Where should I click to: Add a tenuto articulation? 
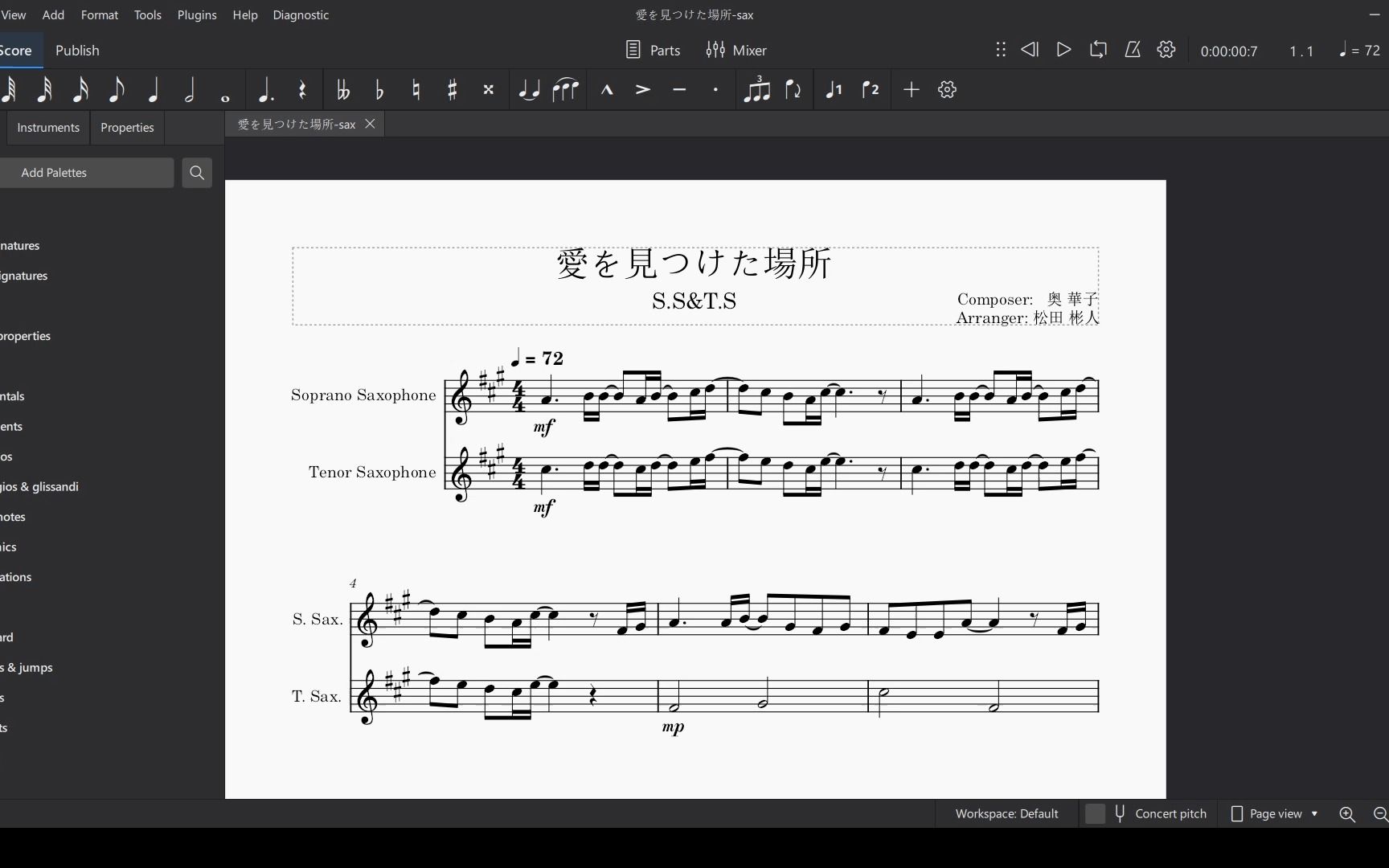[x=679, y=90]
